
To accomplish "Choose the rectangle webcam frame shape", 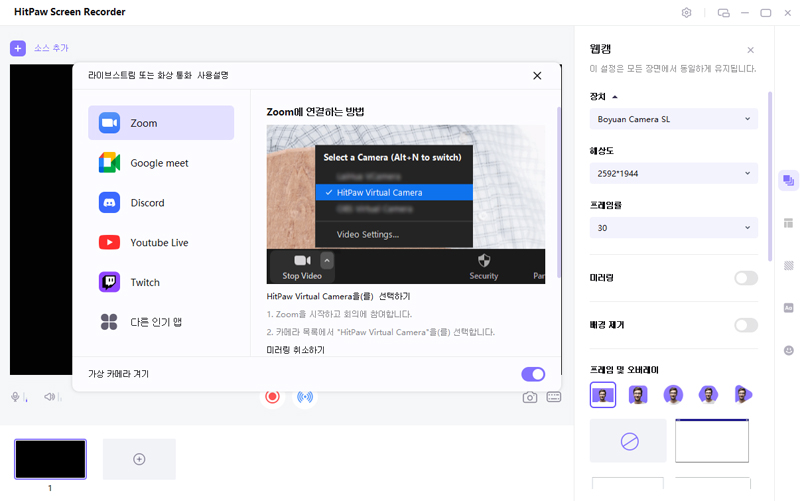I will pyautogui.click(x=603, y=394).
